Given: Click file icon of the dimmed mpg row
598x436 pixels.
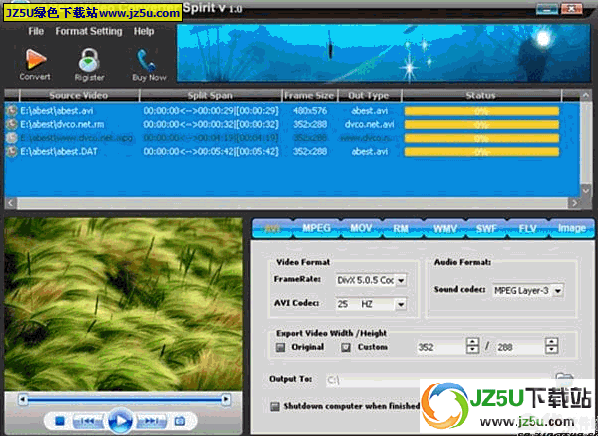Looking at the screenshot, I should [x=12, y=138].
